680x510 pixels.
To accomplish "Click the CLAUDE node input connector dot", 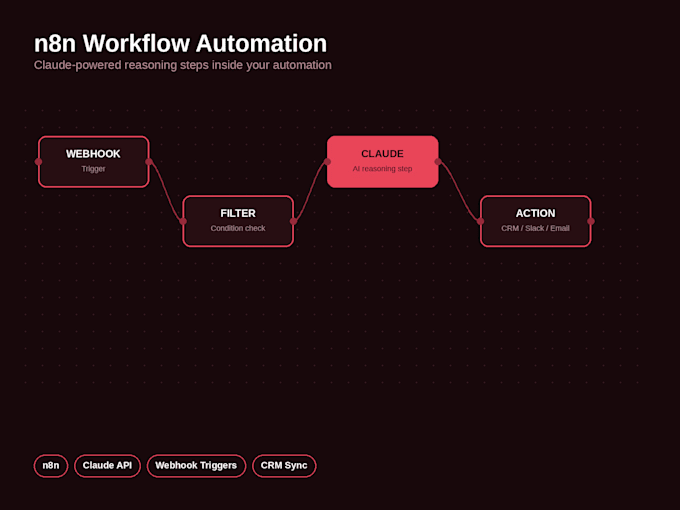I will (x=327, y=162).
